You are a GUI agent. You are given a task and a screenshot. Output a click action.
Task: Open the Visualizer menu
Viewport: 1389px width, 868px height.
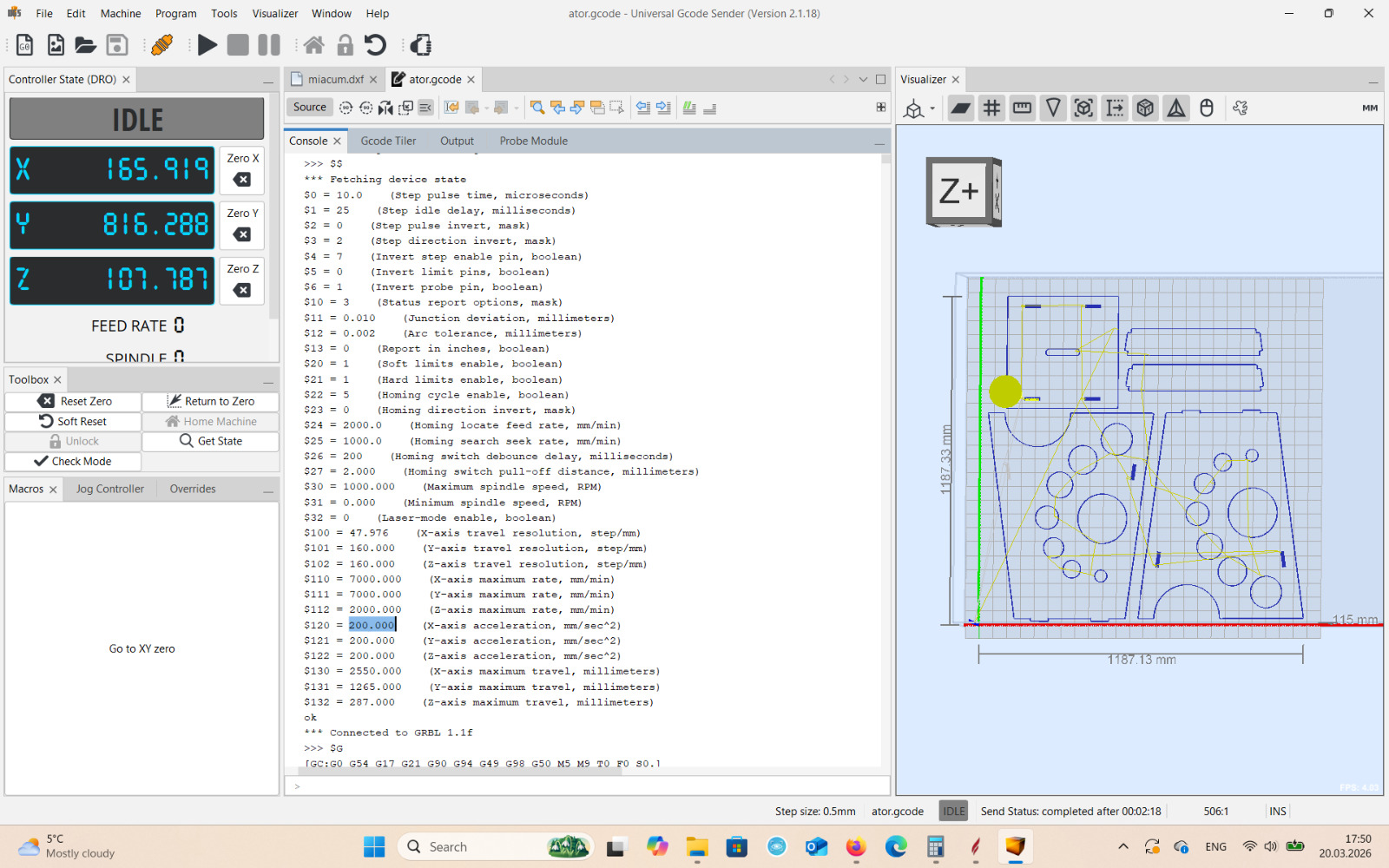[275, 13]
